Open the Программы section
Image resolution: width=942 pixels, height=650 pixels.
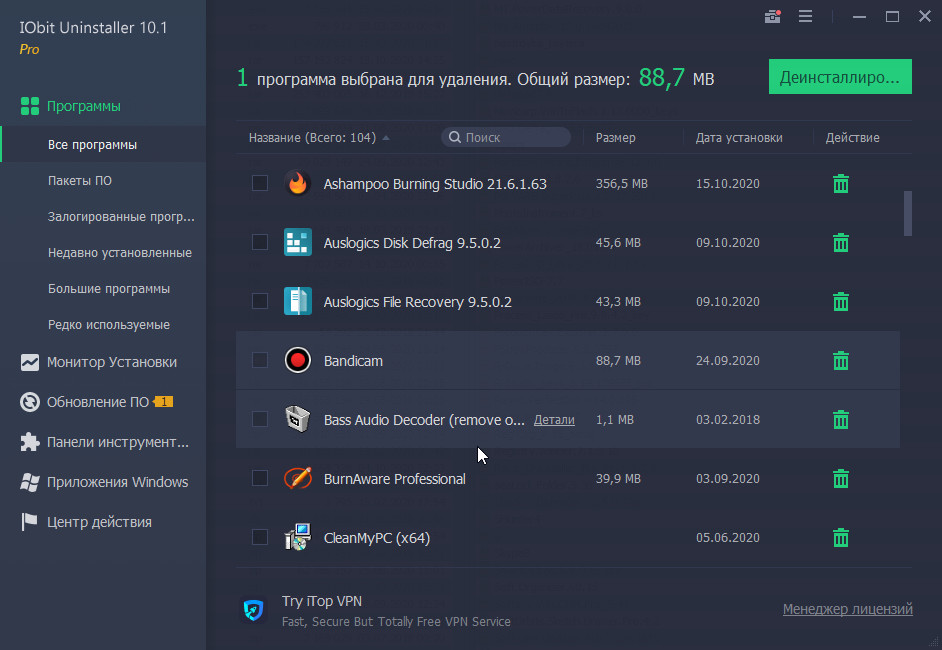84,106
